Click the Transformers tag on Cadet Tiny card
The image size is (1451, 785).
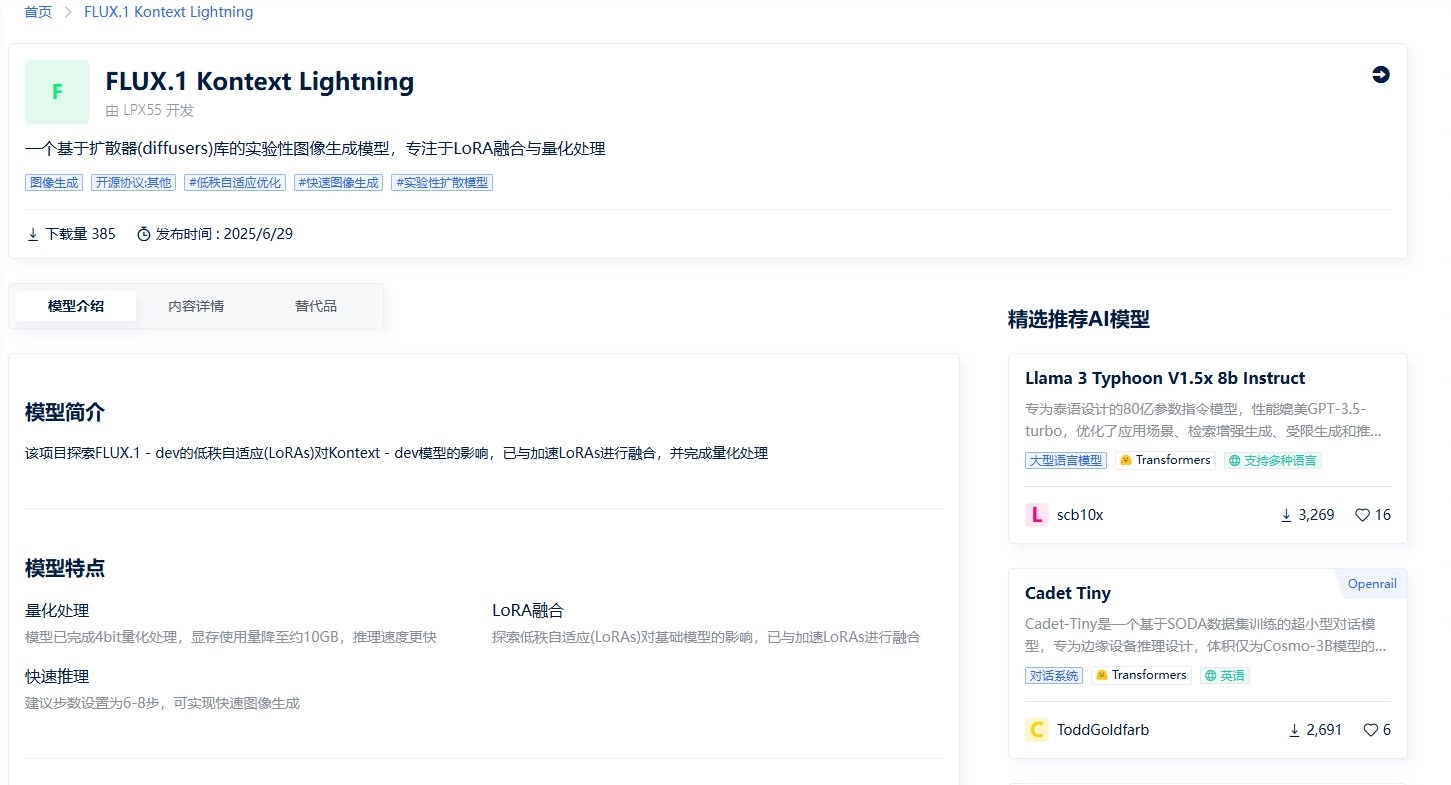[x=1141, y=676]
